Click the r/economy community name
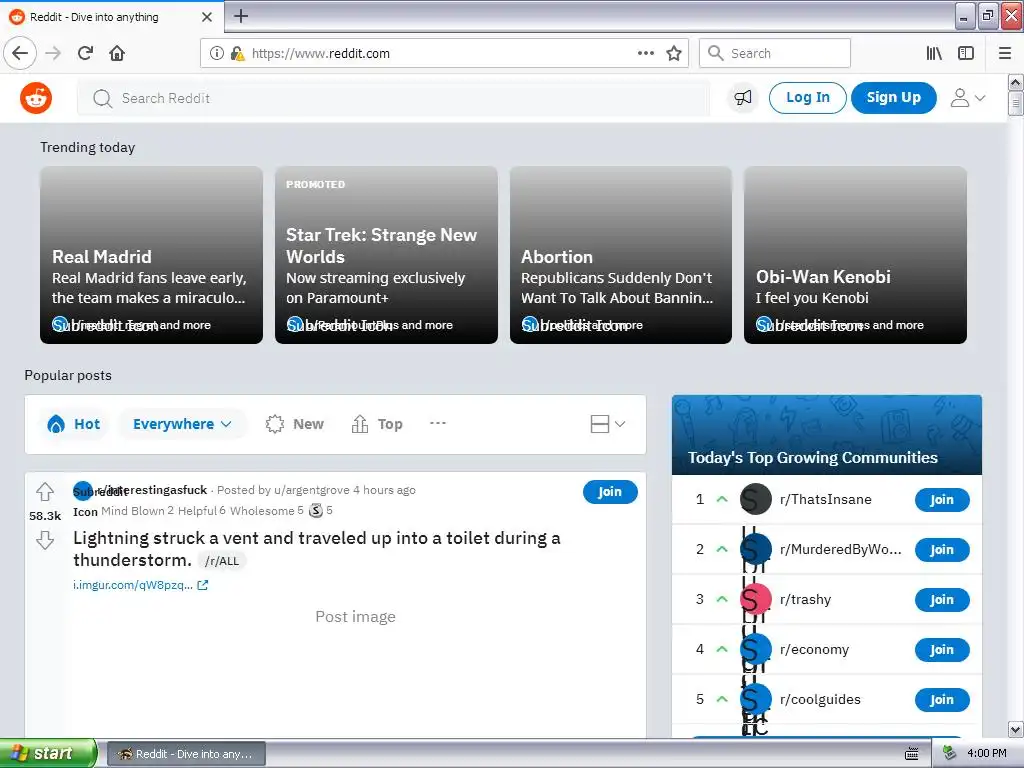Viewport: 1024px width, 768px height. (x=814, y=649)
